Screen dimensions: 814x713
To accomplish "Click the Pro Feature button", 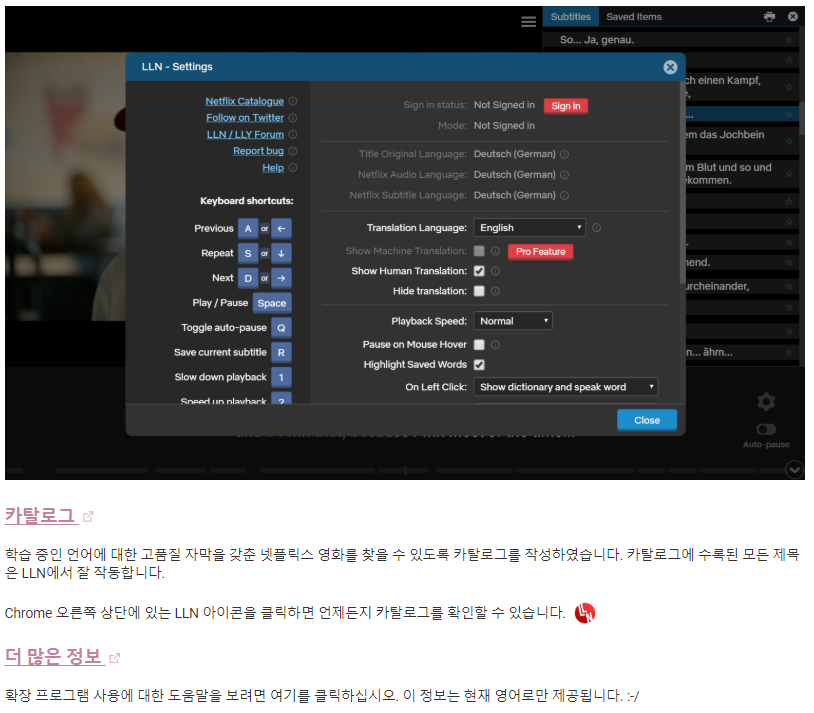I will click(x=540, y=252).
